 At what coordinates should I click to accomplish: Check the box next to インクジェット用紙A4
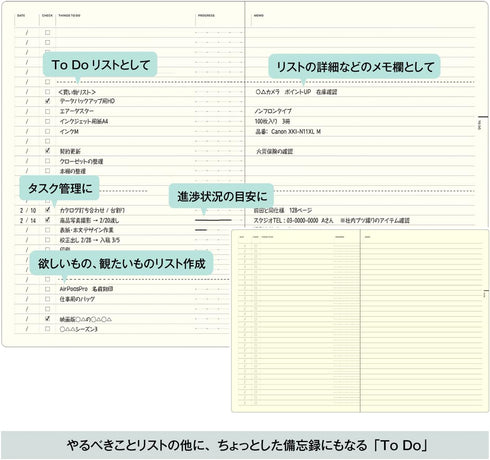pyautogui.click(x=47, y=121)
